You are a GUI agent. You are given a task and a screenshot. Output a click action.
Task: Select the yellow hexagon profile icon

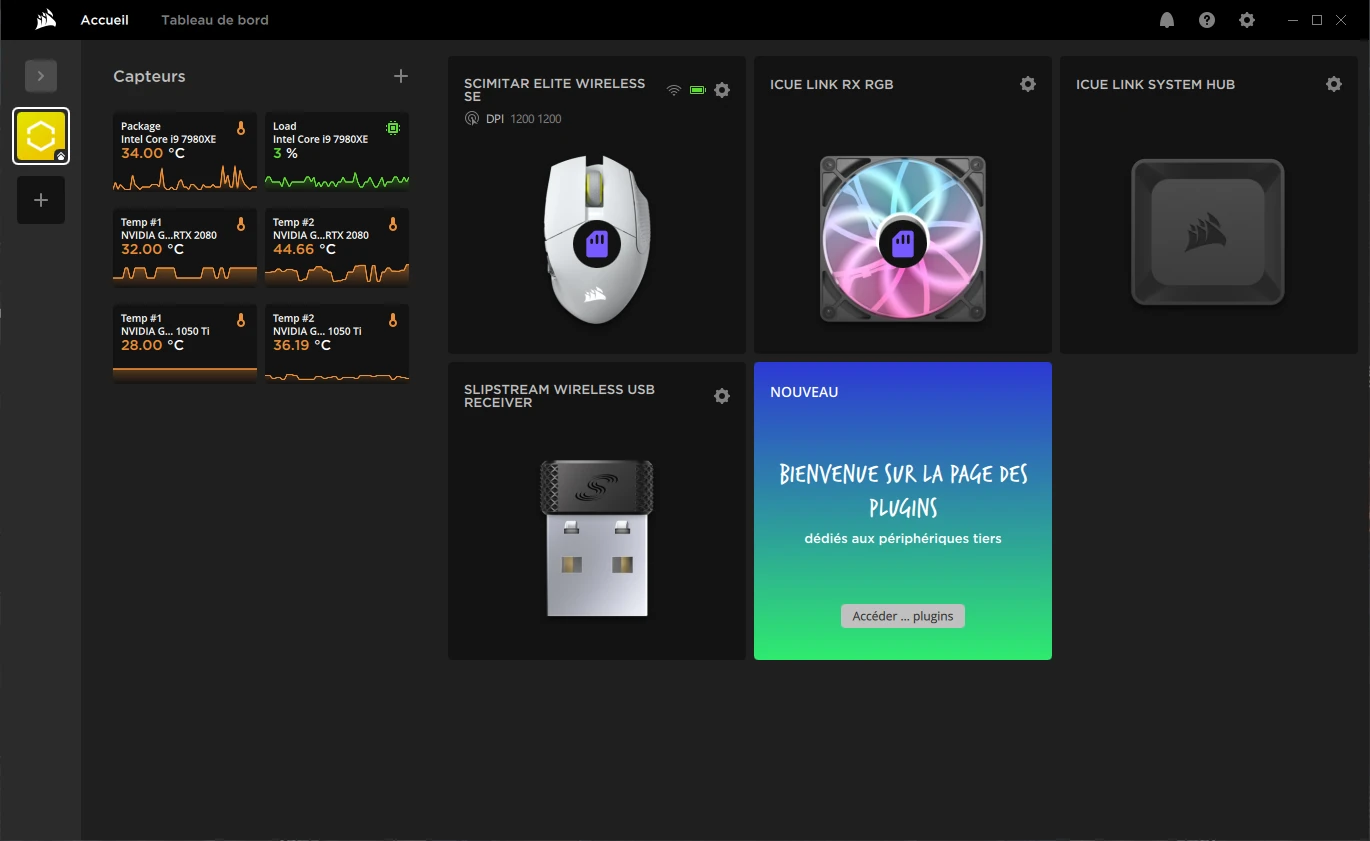point(41,136)
